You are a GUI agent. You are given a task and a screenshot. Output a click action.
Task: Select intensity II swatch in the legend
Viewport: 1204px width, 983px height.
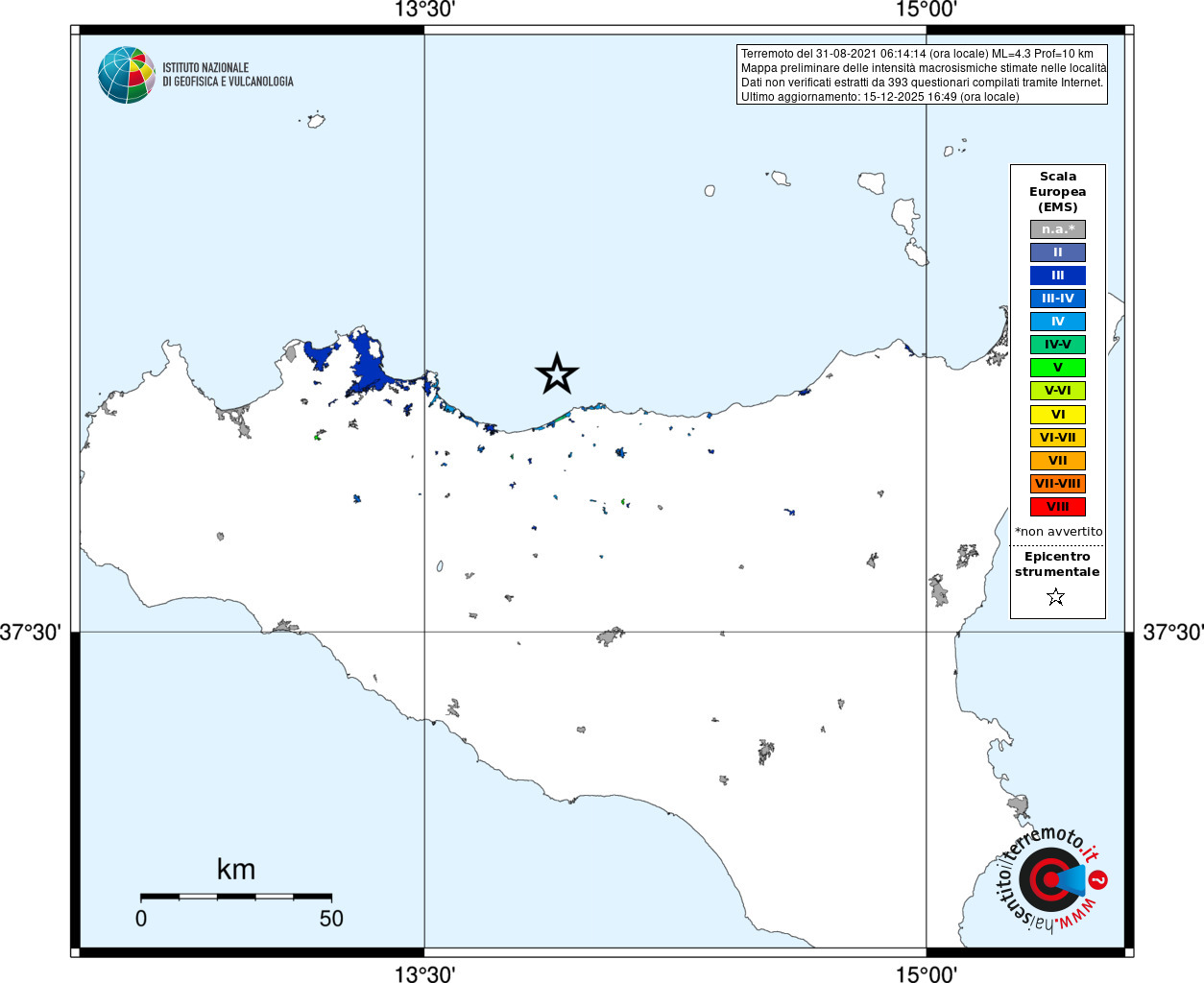pyautogui.click(x=1058, y=252)
